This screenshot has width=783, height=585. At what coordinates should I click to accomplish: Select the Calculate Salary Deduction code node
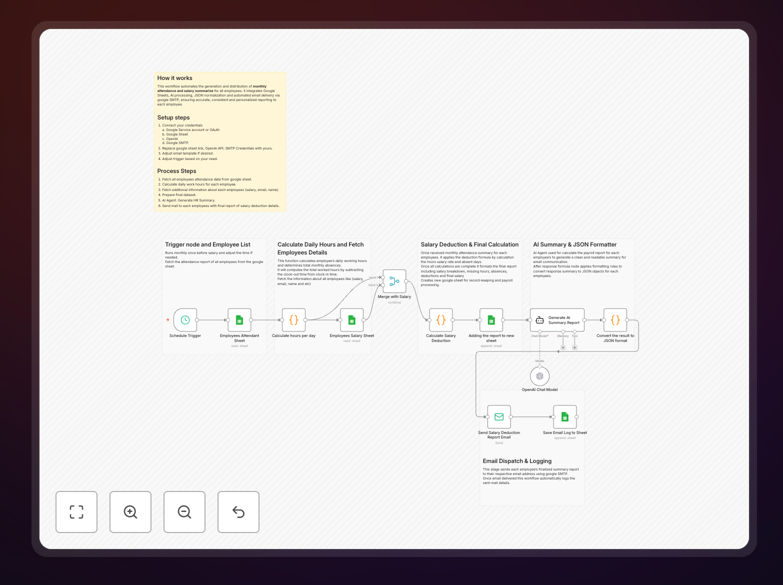click(441, 320)
